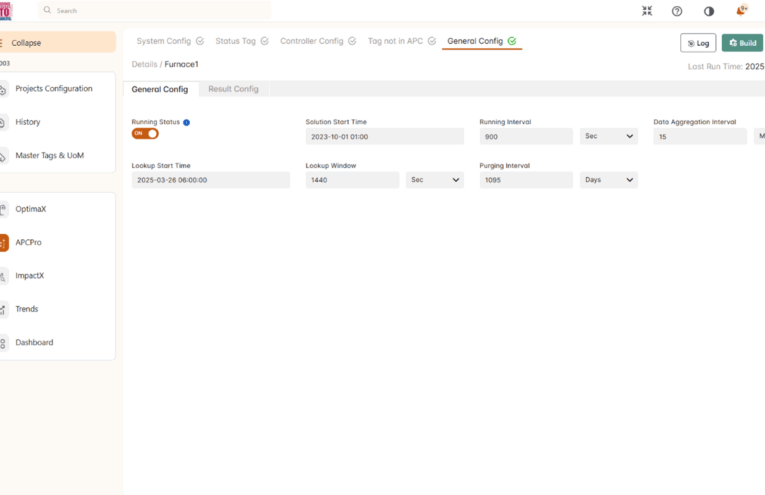Open OptimaX from the sidebar

coord(31,209)
